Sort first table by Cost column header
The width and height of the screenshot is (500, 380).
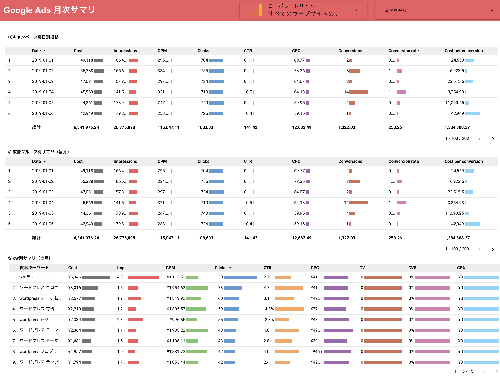(x=78, y=51)
